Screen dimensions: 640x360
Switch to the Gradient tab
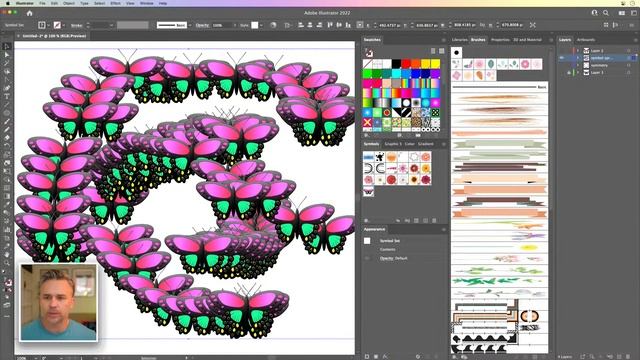(x=425, y=144)
